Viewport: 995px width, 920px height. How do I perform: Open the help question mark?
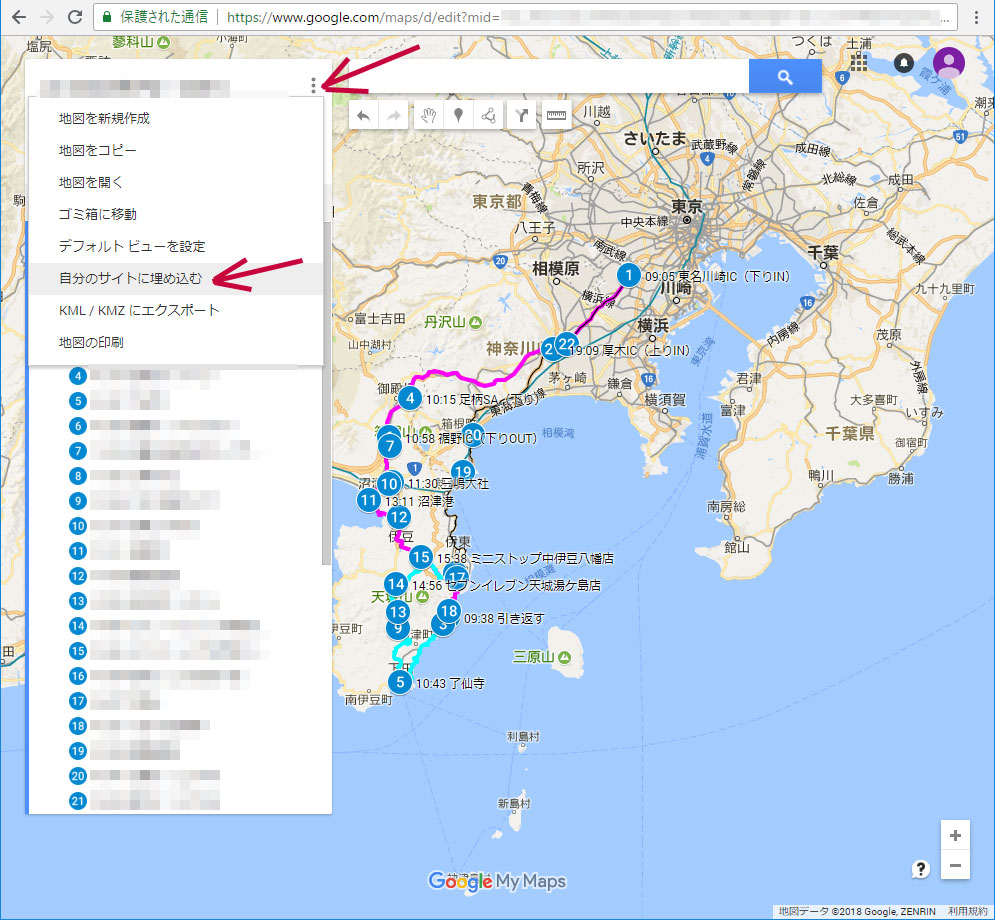click(x=920, y=869)
